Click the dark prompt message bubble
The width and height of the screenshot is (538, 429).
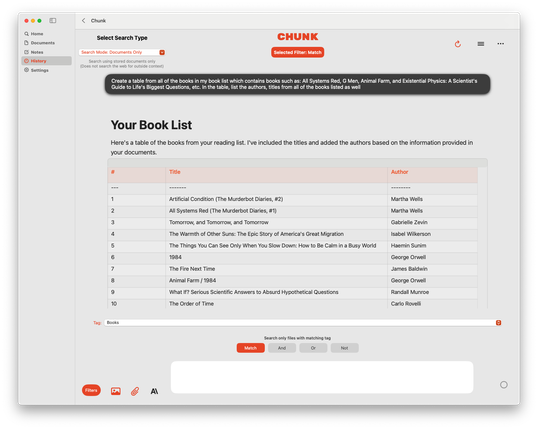click(x=297, y=84)
